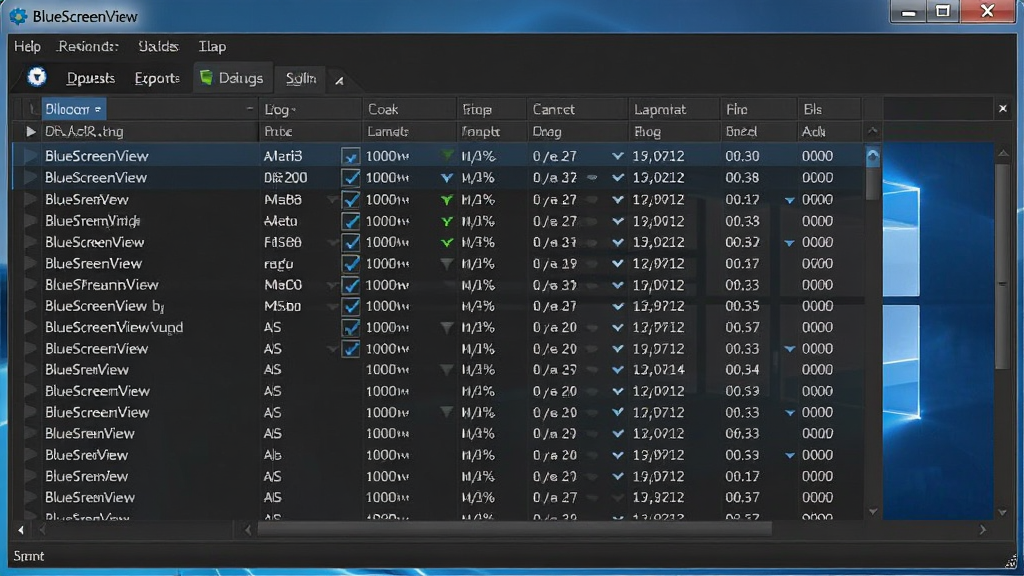Screen dimensions: 1024x576
Task: Click the Smnt status bar text
Action: [x=29, y=556]
